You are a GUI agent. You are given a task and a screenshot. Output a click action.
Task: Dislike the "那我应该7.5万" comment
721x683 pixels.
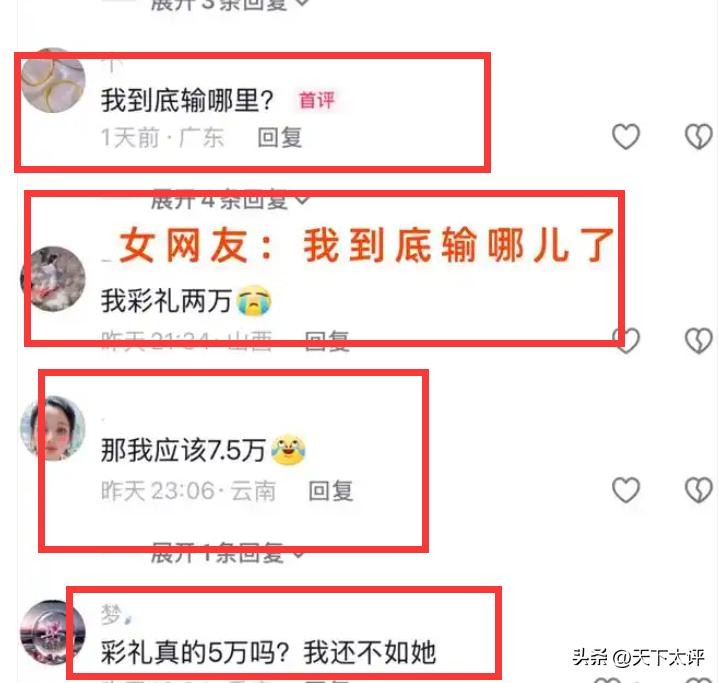[x=698, y=490]
